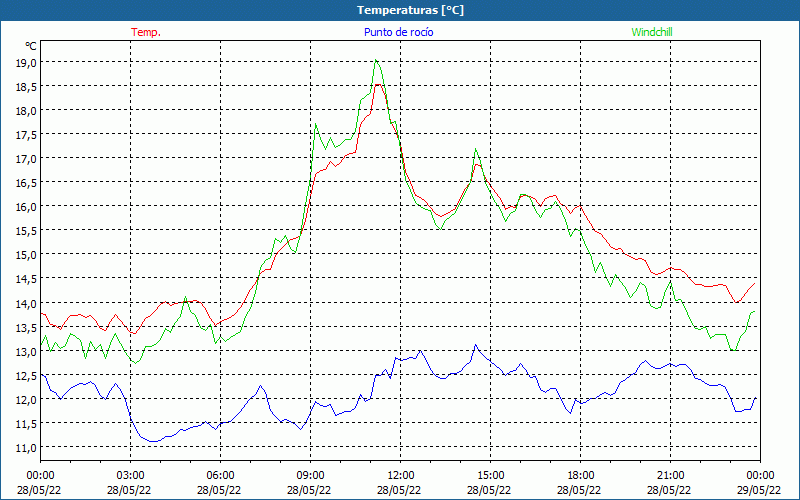Click the 17,5 y-axis value

pos(26,134)
